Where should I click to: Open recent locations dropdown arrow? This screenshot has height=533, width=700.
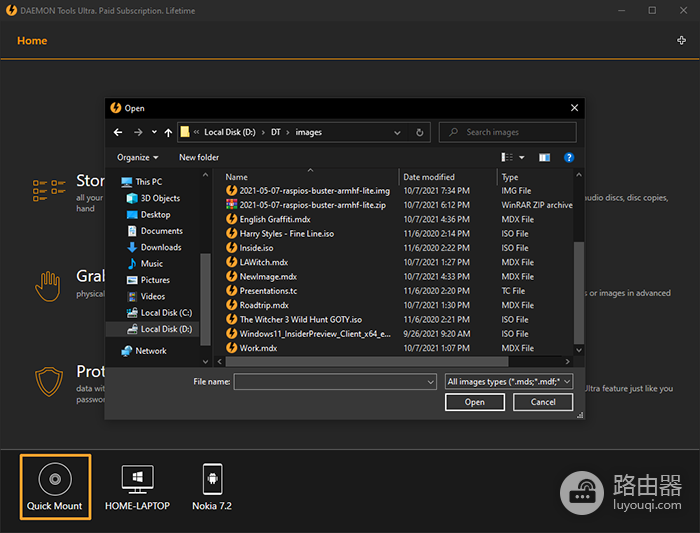pos(154,133)
